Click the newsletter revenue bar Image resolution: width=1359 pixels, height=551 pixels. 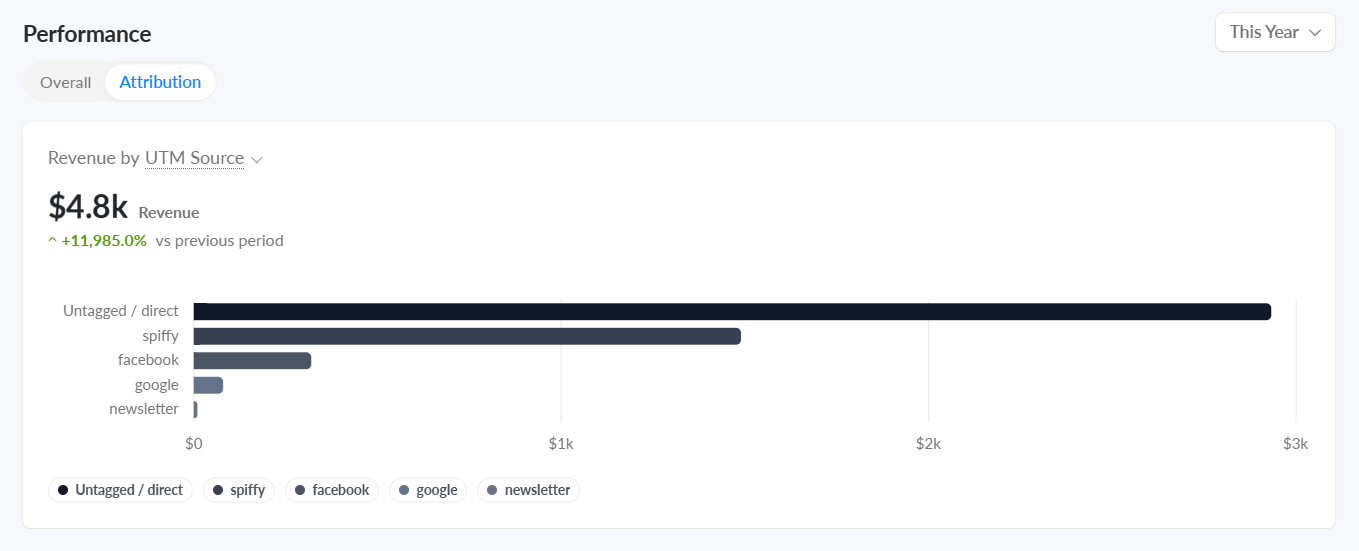pos(195,409)
